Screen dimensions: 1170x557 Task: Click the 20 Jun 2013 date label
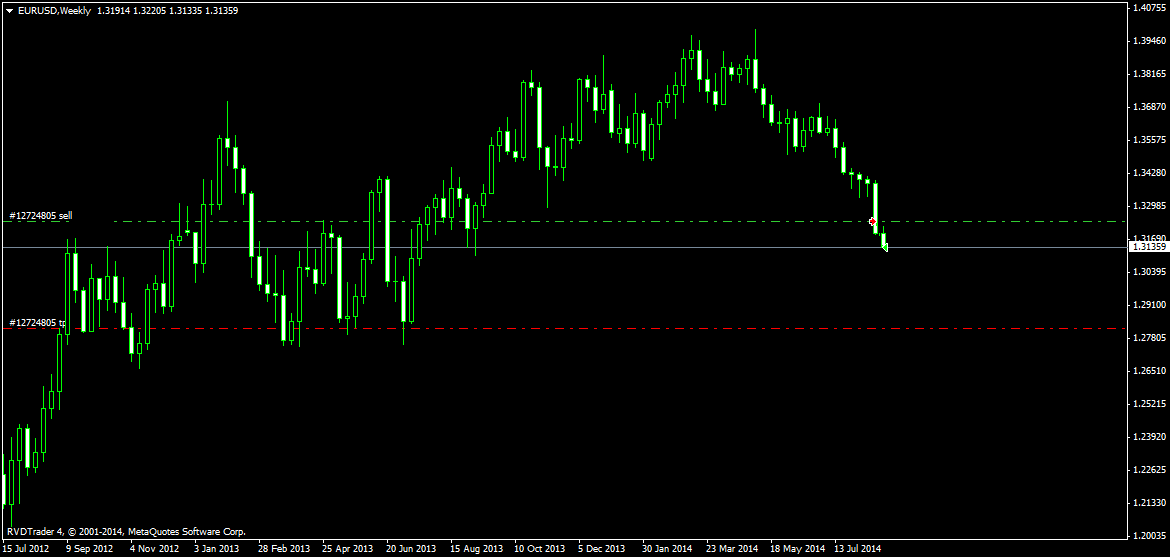tap(411, 548)
